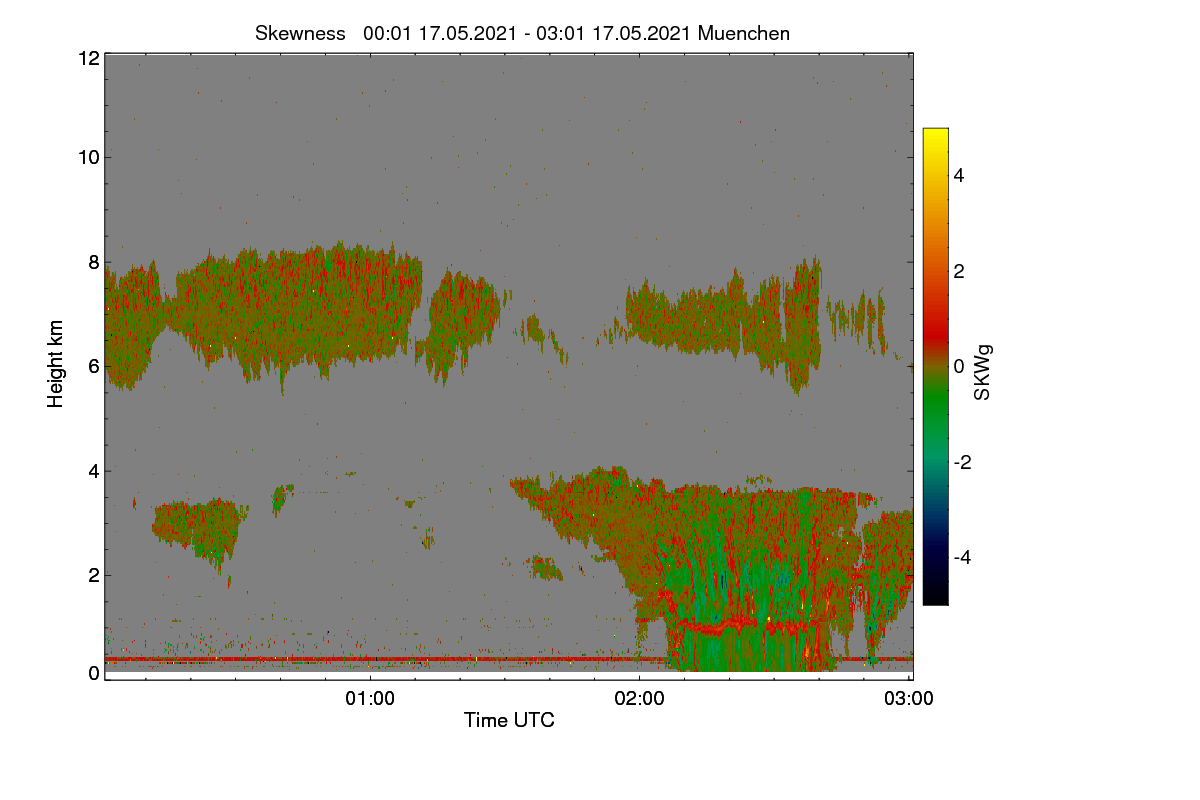Click the '4' height axis label

coord(94,470)
